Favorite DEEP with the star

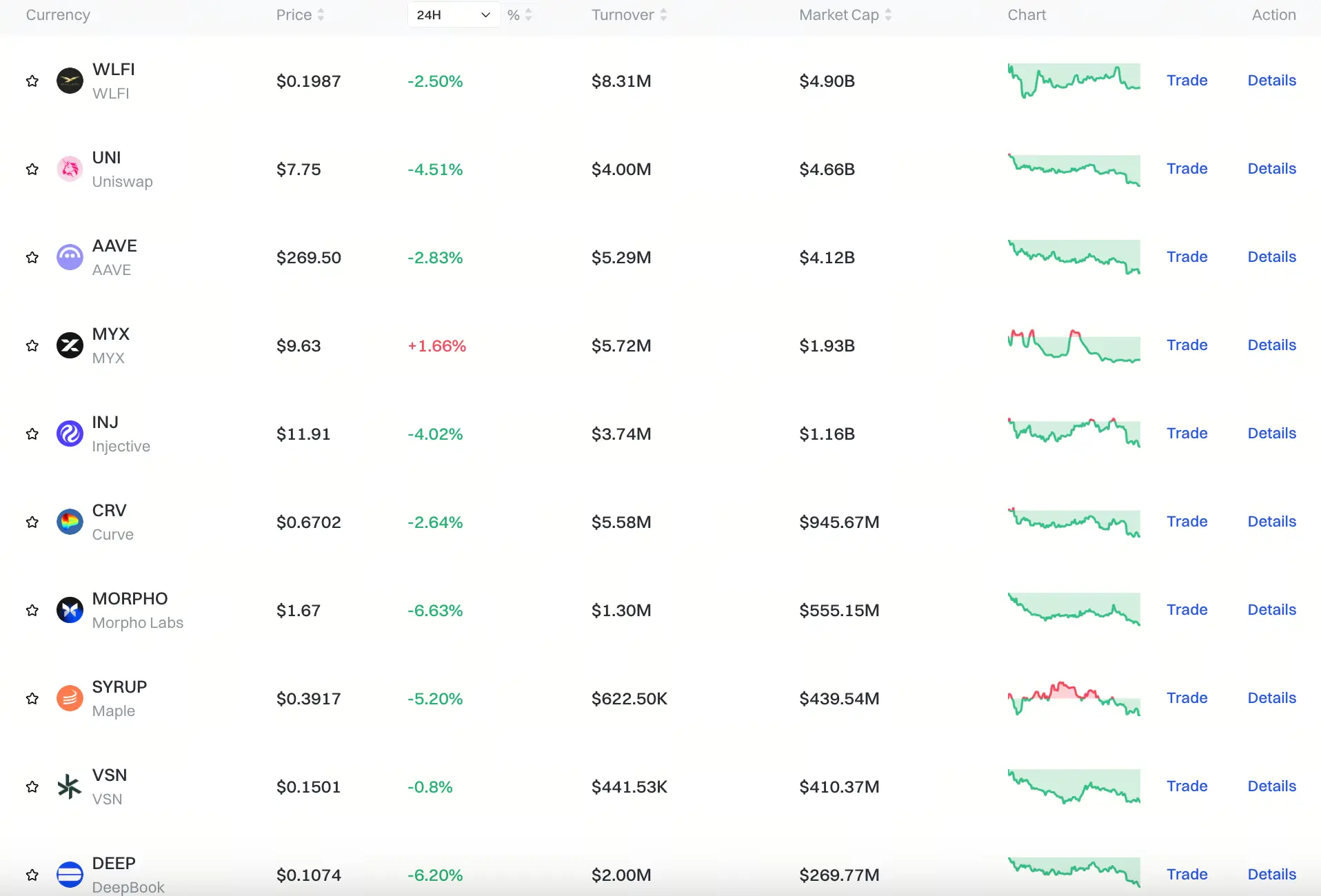point(32,875)
